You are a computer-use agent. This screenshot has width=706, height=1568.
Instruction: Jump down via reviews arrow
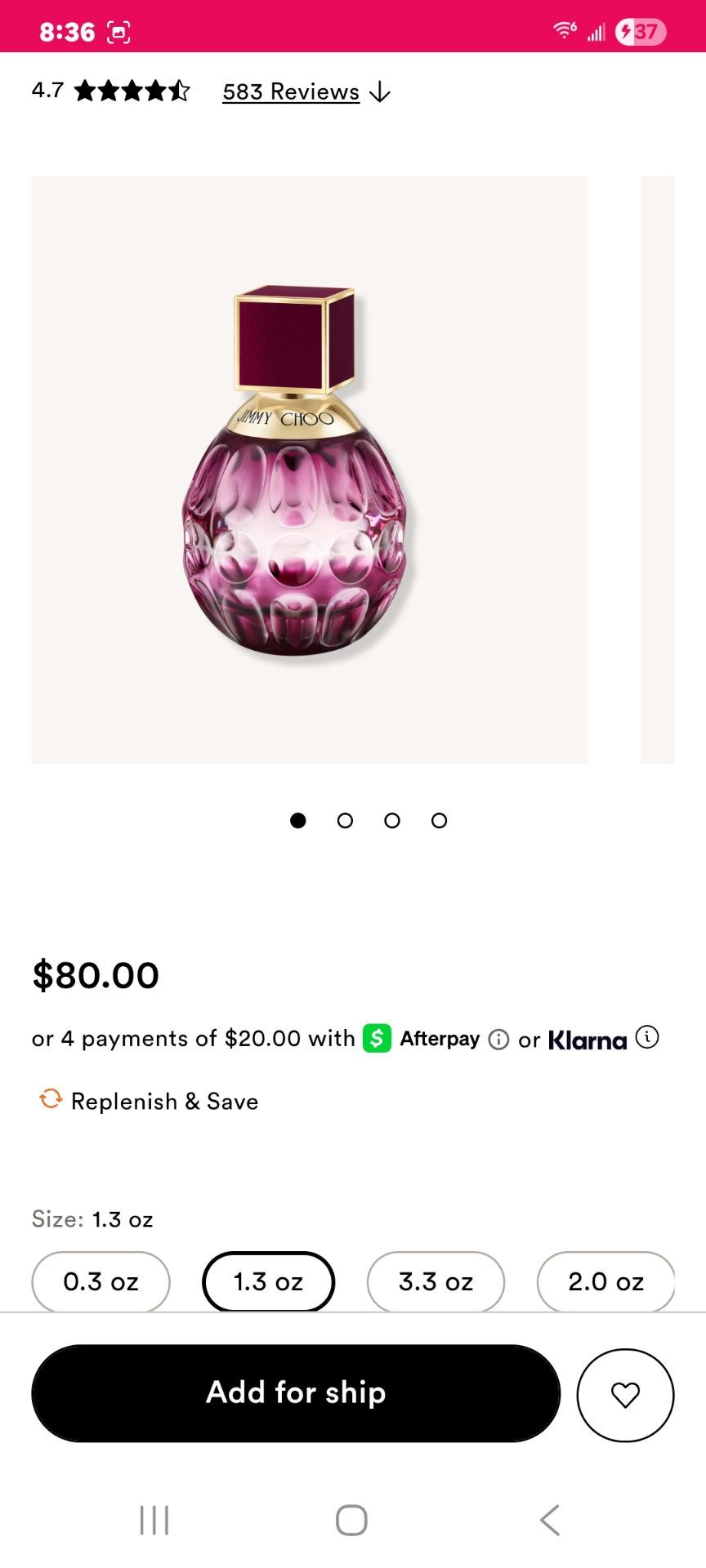click(x=379, y=92)
